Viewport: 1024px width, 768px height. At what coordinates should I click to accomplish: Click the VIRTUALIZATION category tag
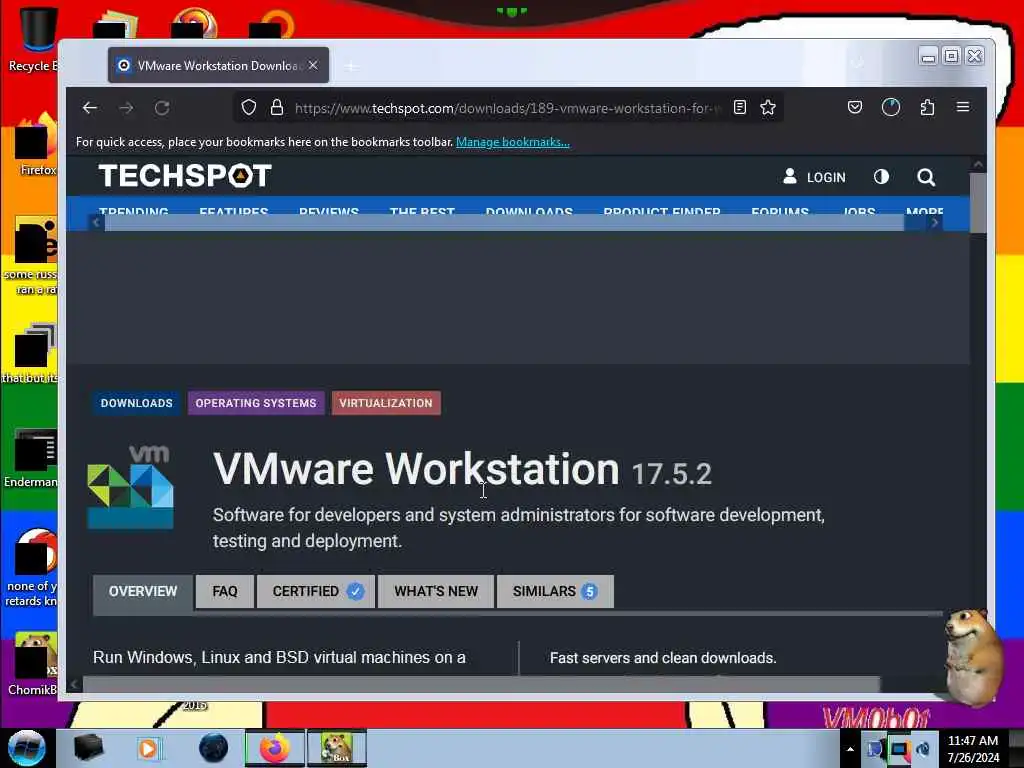[386, 403]
